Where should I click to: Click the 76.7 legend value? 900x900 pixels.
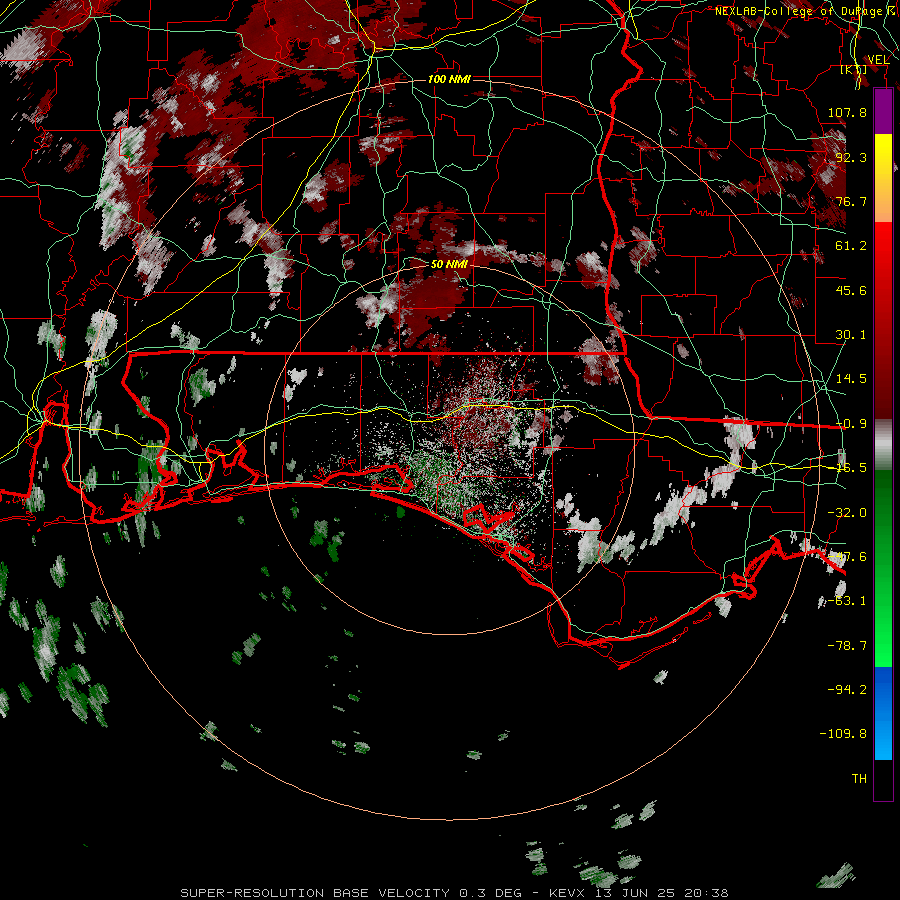(x=851, y=201)
